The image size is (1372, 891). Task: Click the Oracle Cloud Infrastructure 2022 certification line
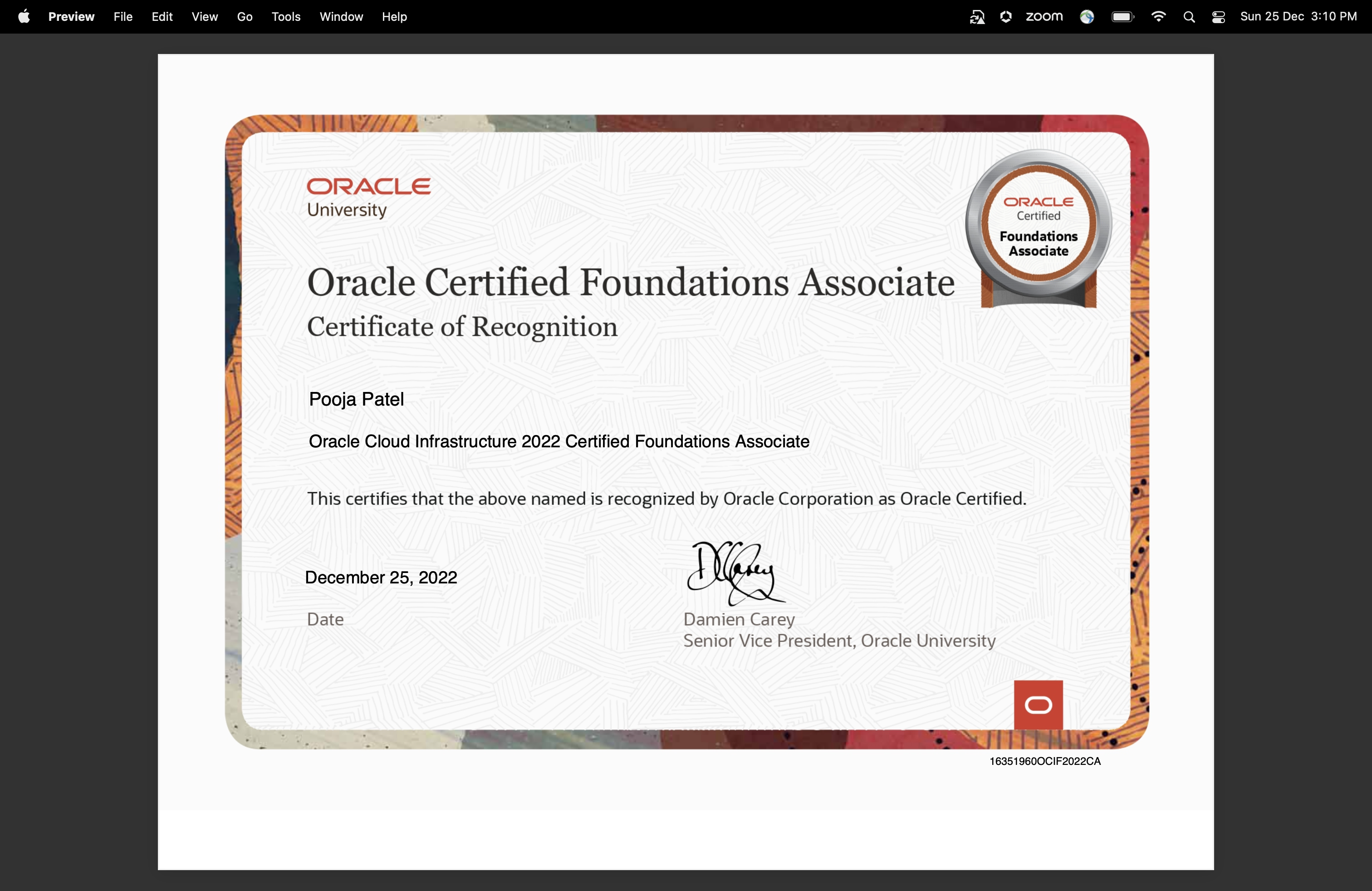click(559, 441)
